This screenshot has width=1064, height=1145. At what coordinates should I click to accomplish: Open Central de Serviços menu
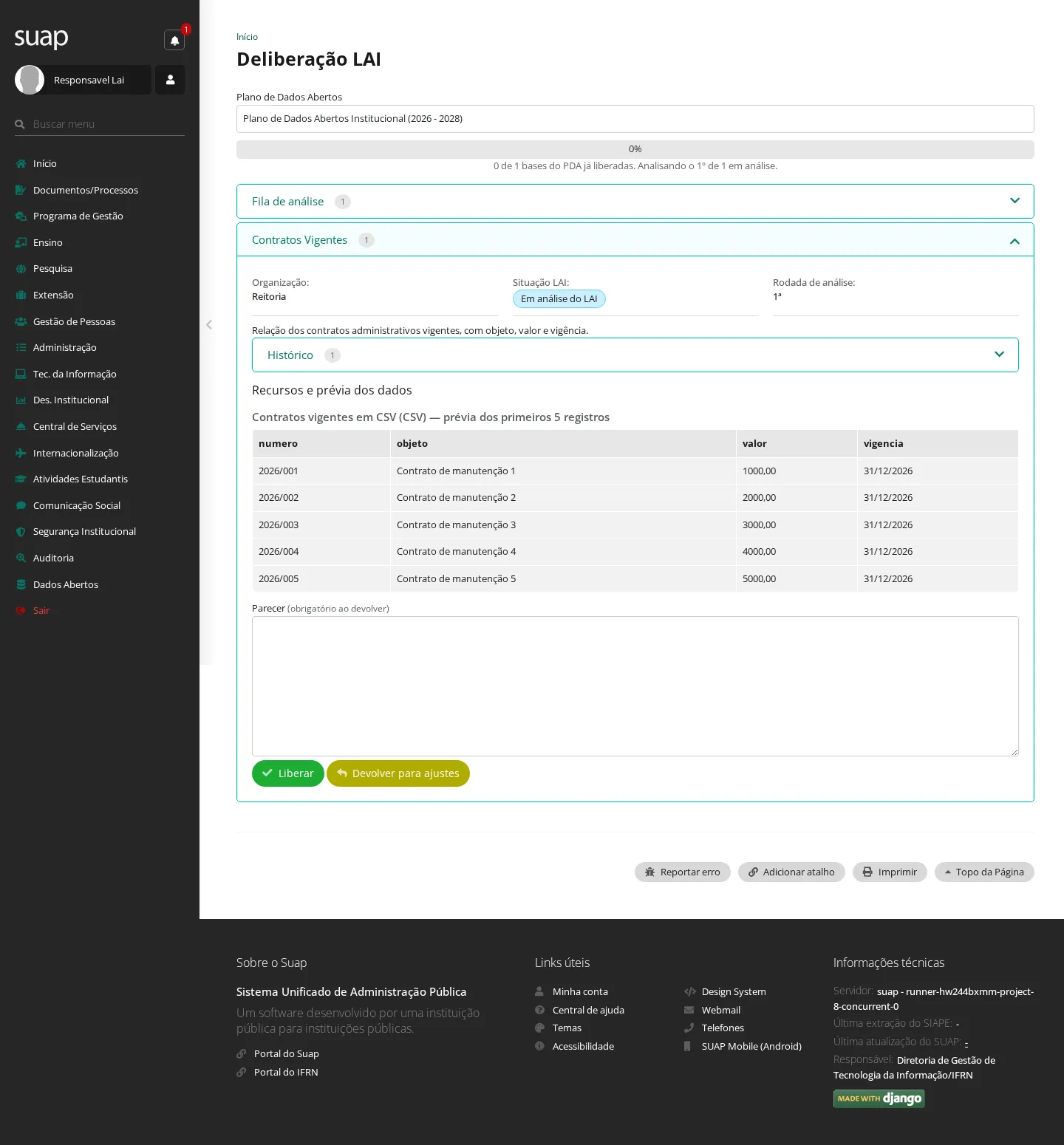75,426
